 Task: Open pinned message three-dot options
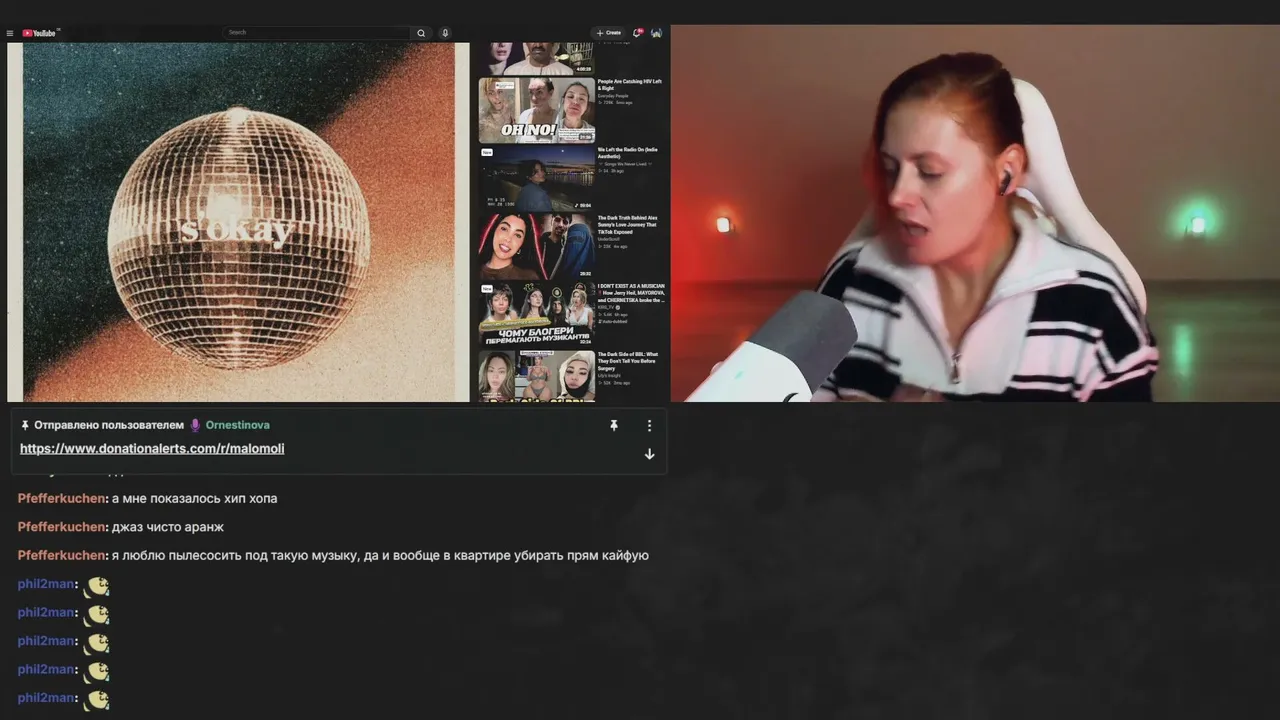coord(649,425)
